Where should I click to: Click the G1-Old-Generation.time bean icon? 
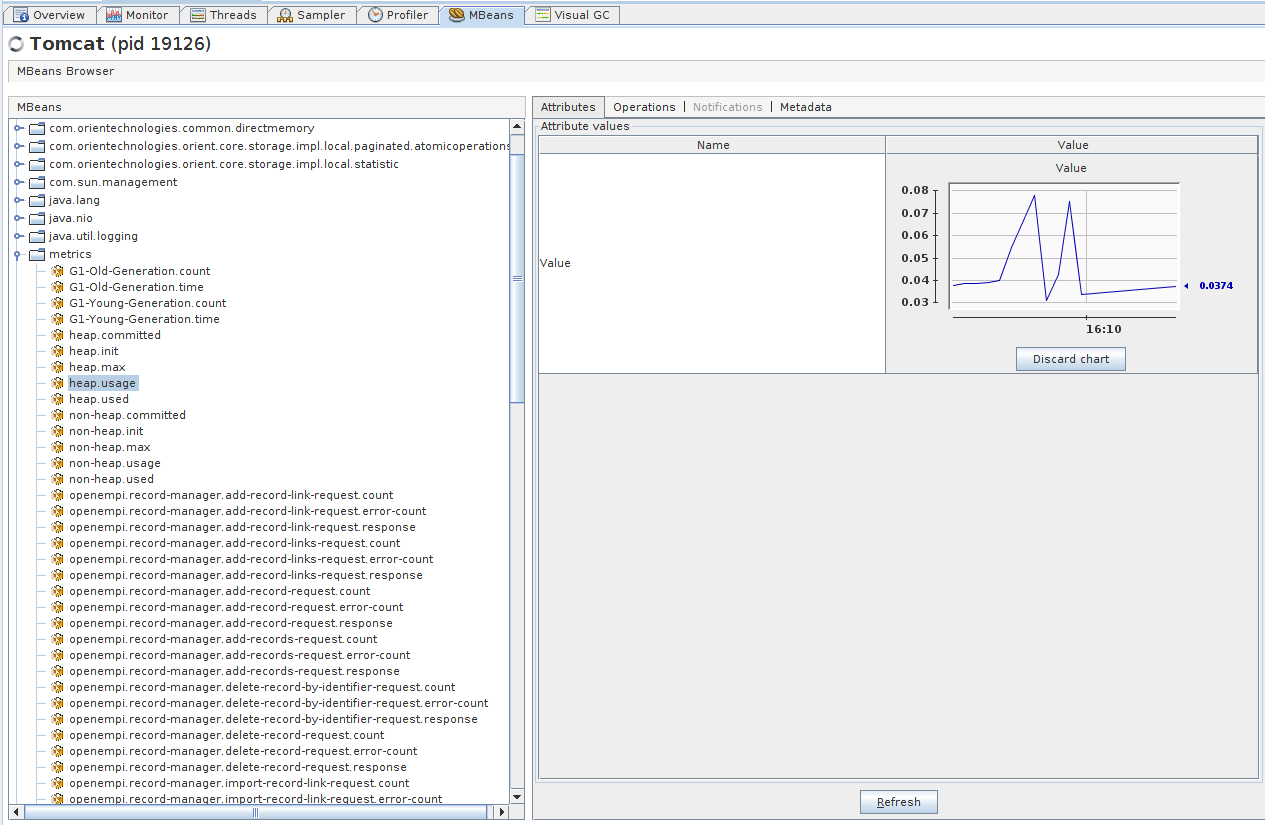(58, 287)
